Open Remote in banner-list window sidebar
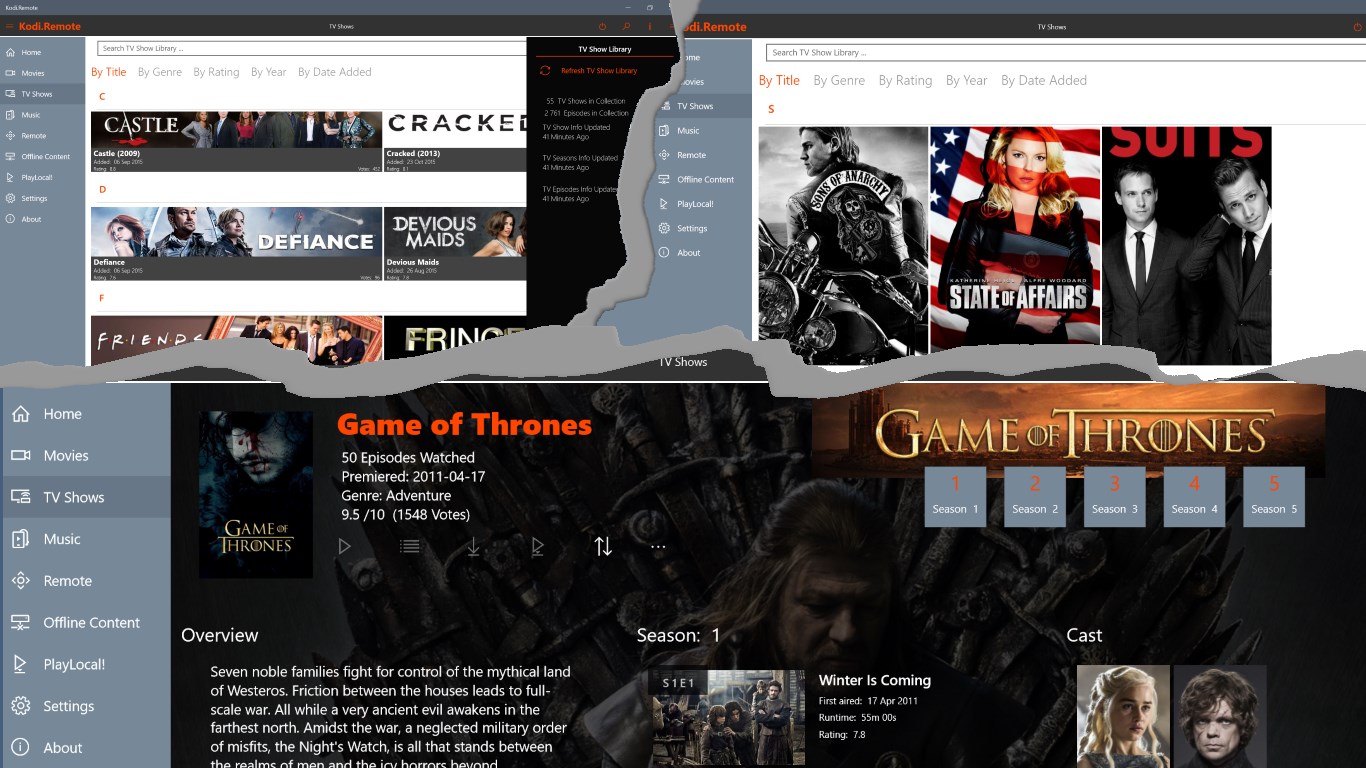Screen dimensions: 1366x768 (43, 136)
